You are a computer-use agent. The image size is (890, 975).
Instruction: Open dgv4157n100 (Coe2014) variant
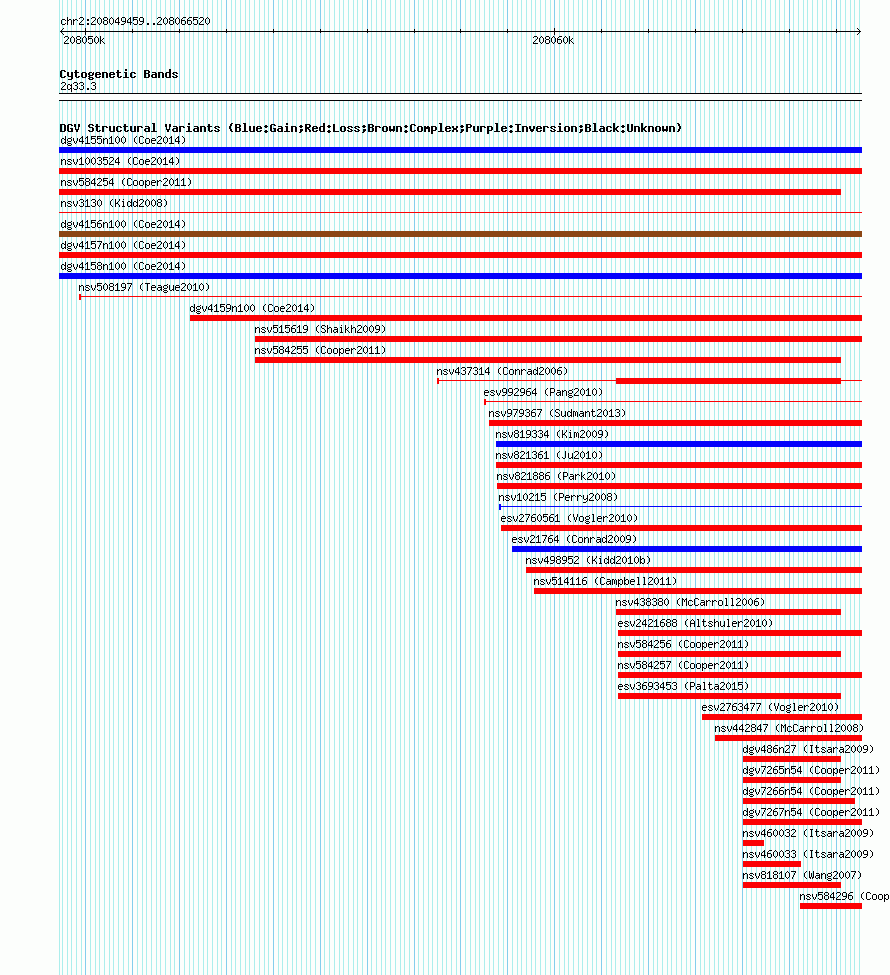[123, 246]
